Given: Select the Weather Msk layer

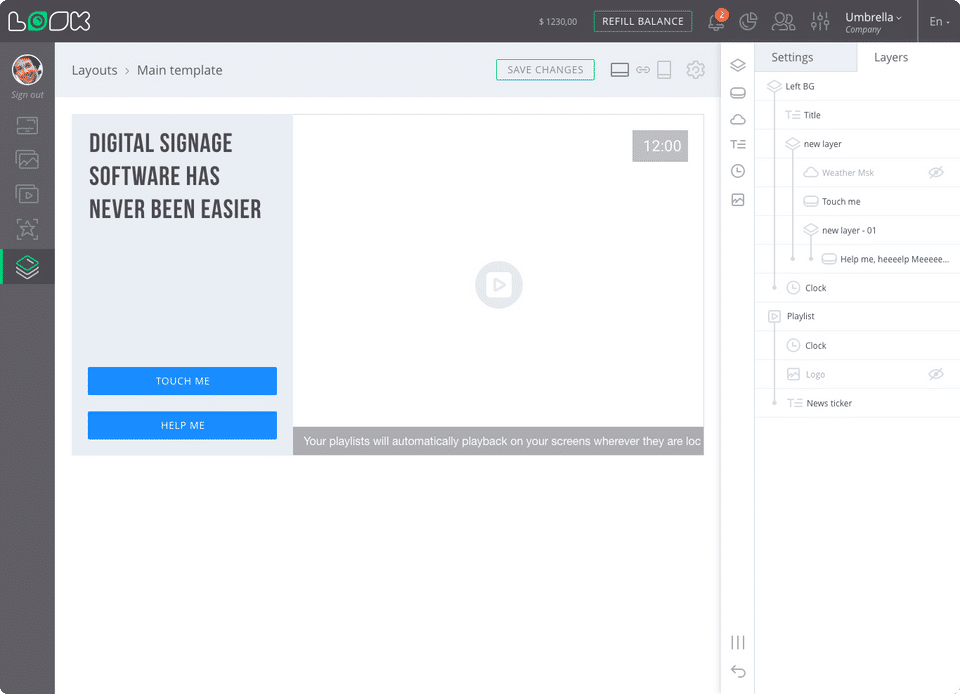Looking at the screenshot, I should click(857, 173).
